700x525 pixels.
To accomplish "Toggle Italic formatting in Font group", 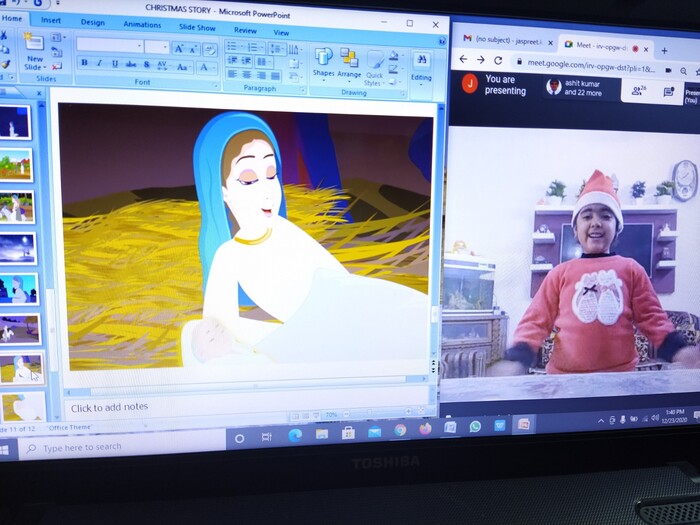I will click(x=99, y=63).
